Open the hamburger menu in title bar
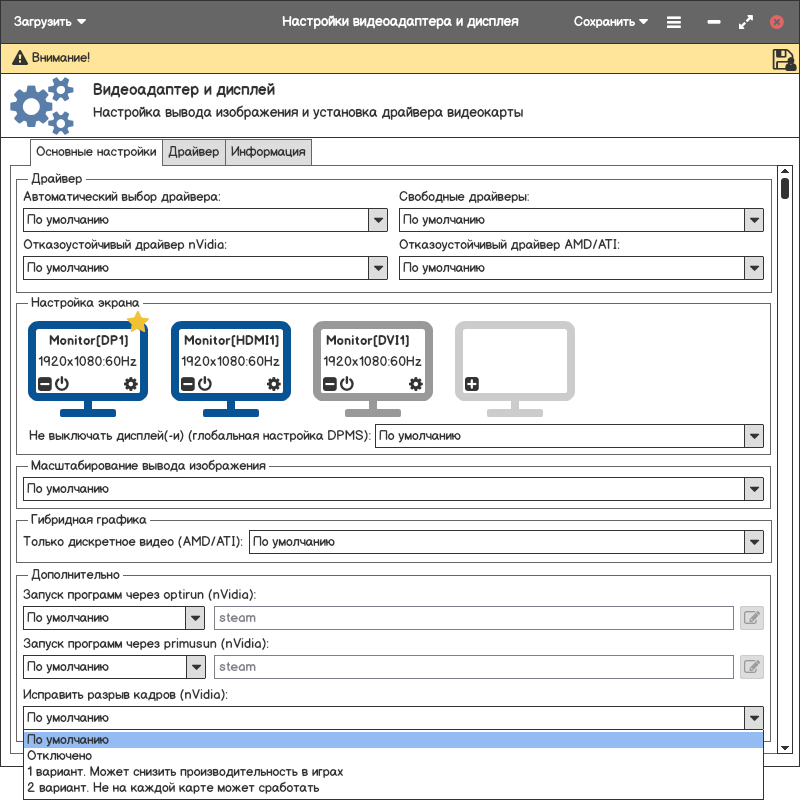Viewport: 800px width, 801px height. coord(674,22)
